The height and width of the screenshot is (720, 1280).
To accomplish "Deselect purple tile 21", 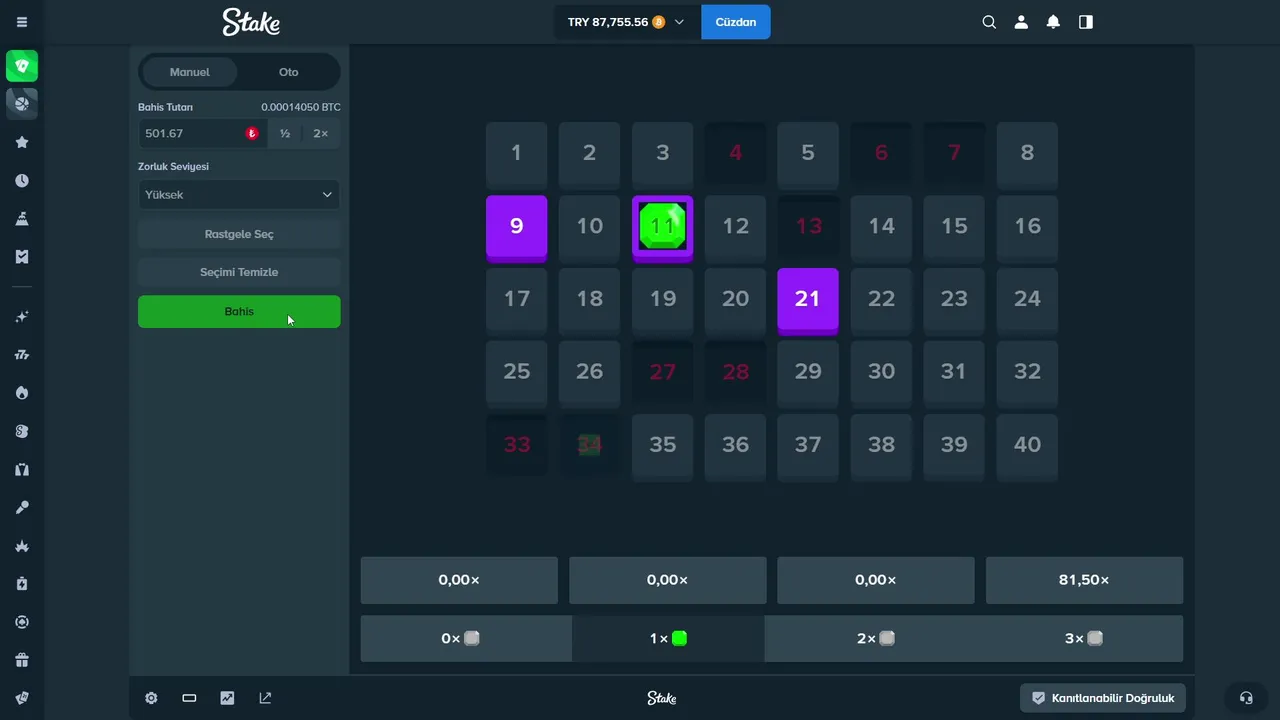I will click(808, 300).
